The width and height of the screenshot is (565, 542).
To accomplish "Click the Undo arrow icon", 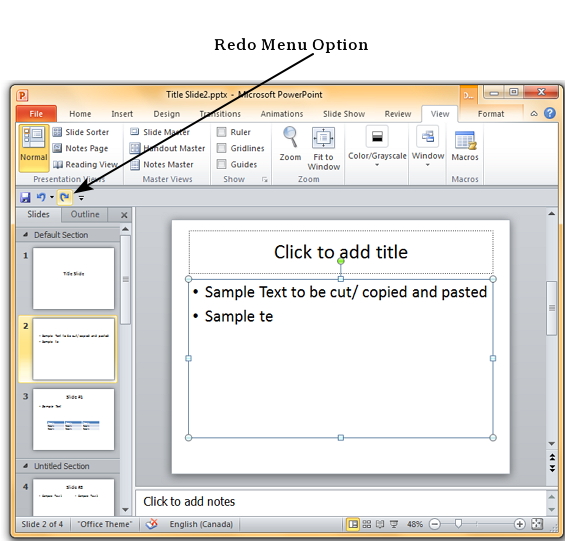I will [41, 197].
